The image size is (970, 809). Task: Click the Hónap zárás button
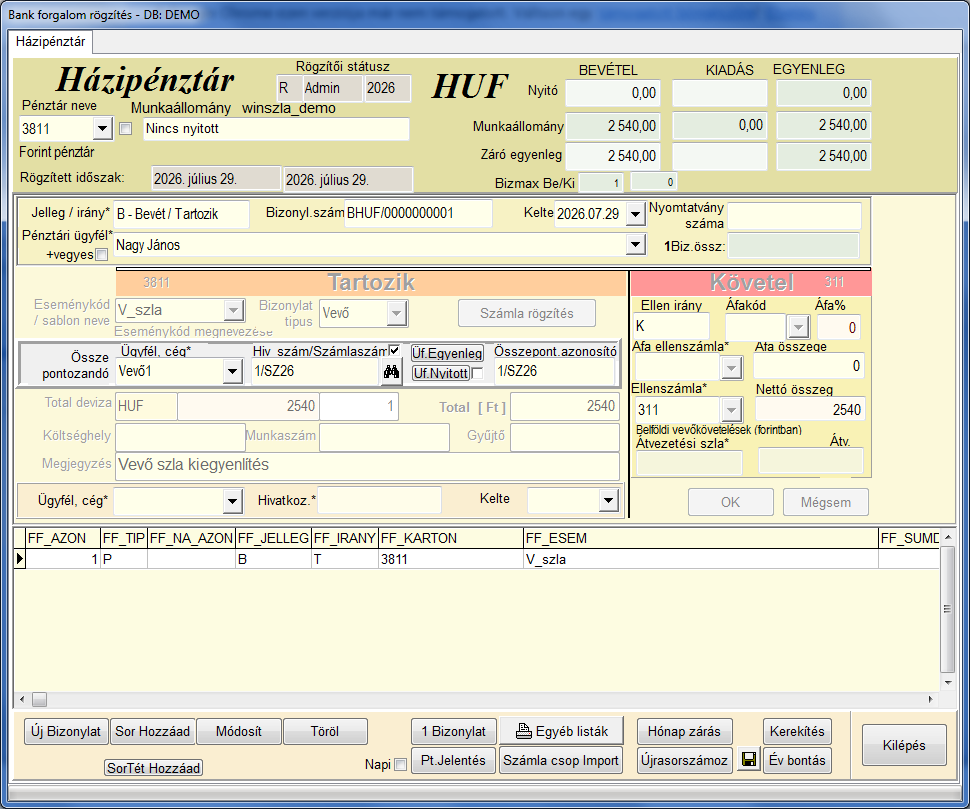(684, 731)
